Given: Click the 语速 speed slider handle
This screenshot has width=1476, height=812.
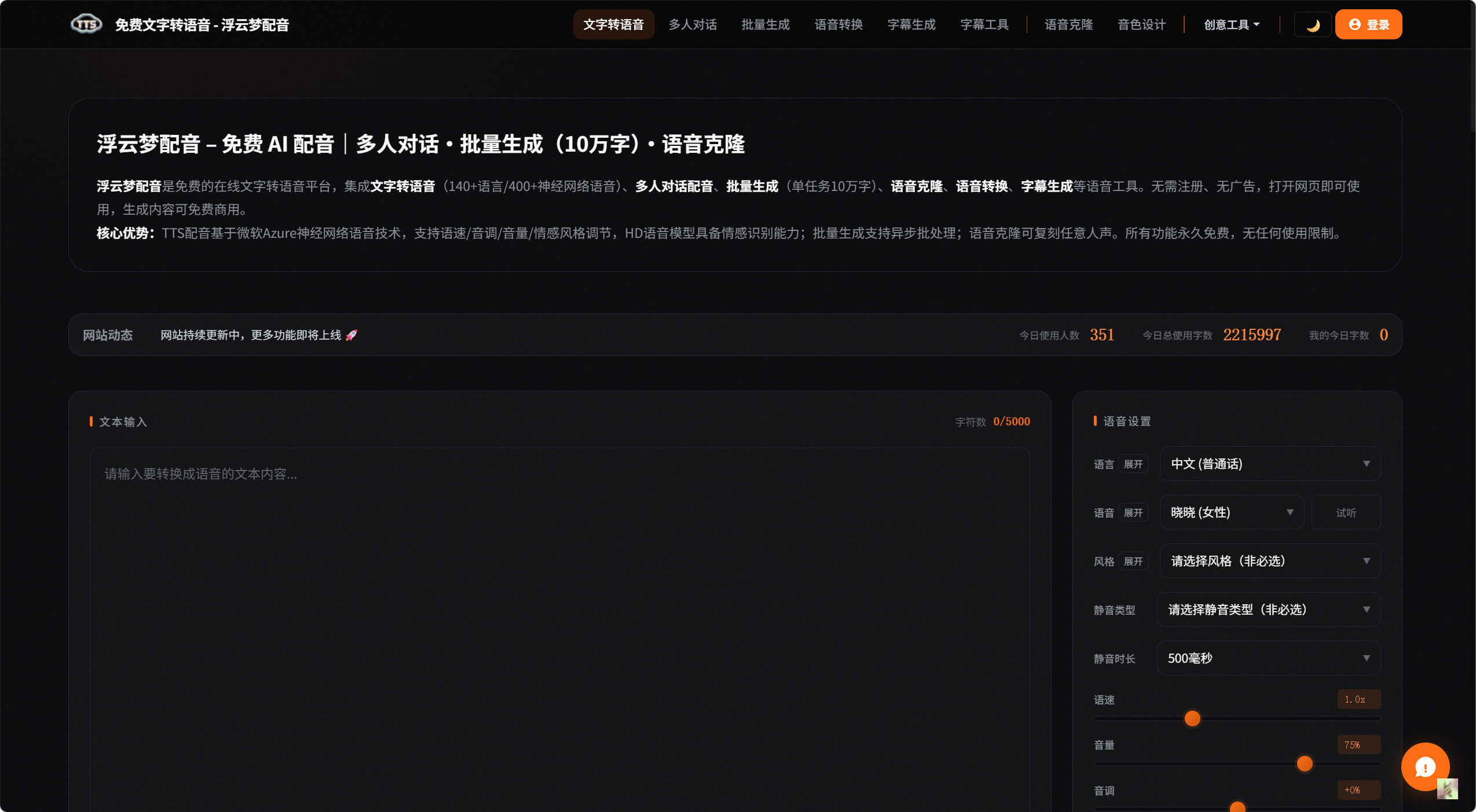Looking at the screenshot, I should [x=1192, y=718].
